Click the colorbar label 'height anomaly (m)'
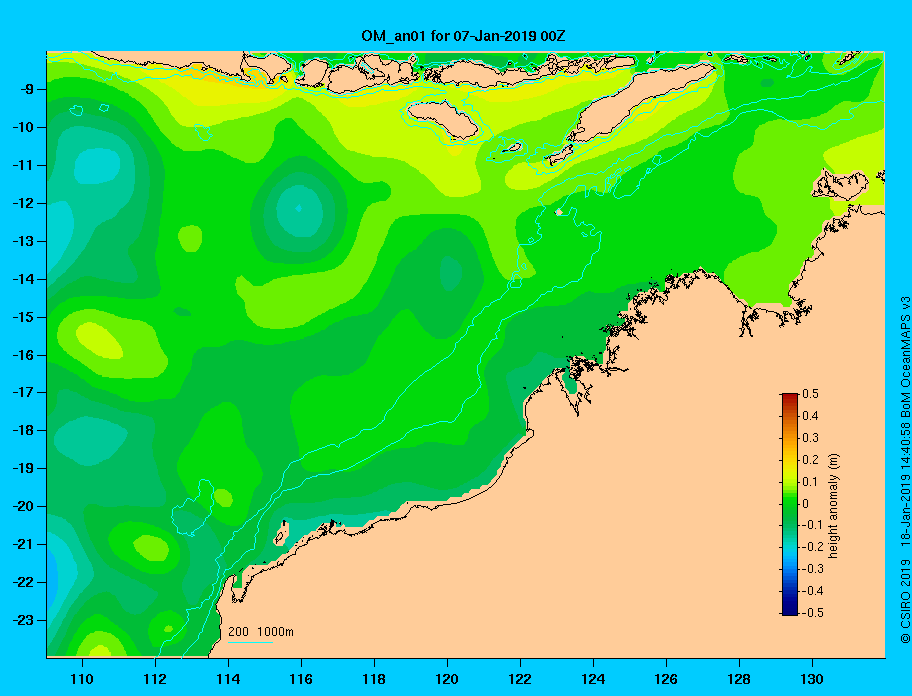 (x=833, y=505)
